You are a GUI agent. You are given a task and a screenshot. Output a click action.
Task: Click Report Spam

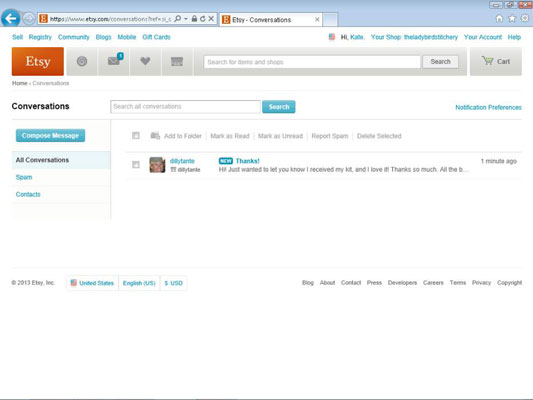click(x=330, y=136)
